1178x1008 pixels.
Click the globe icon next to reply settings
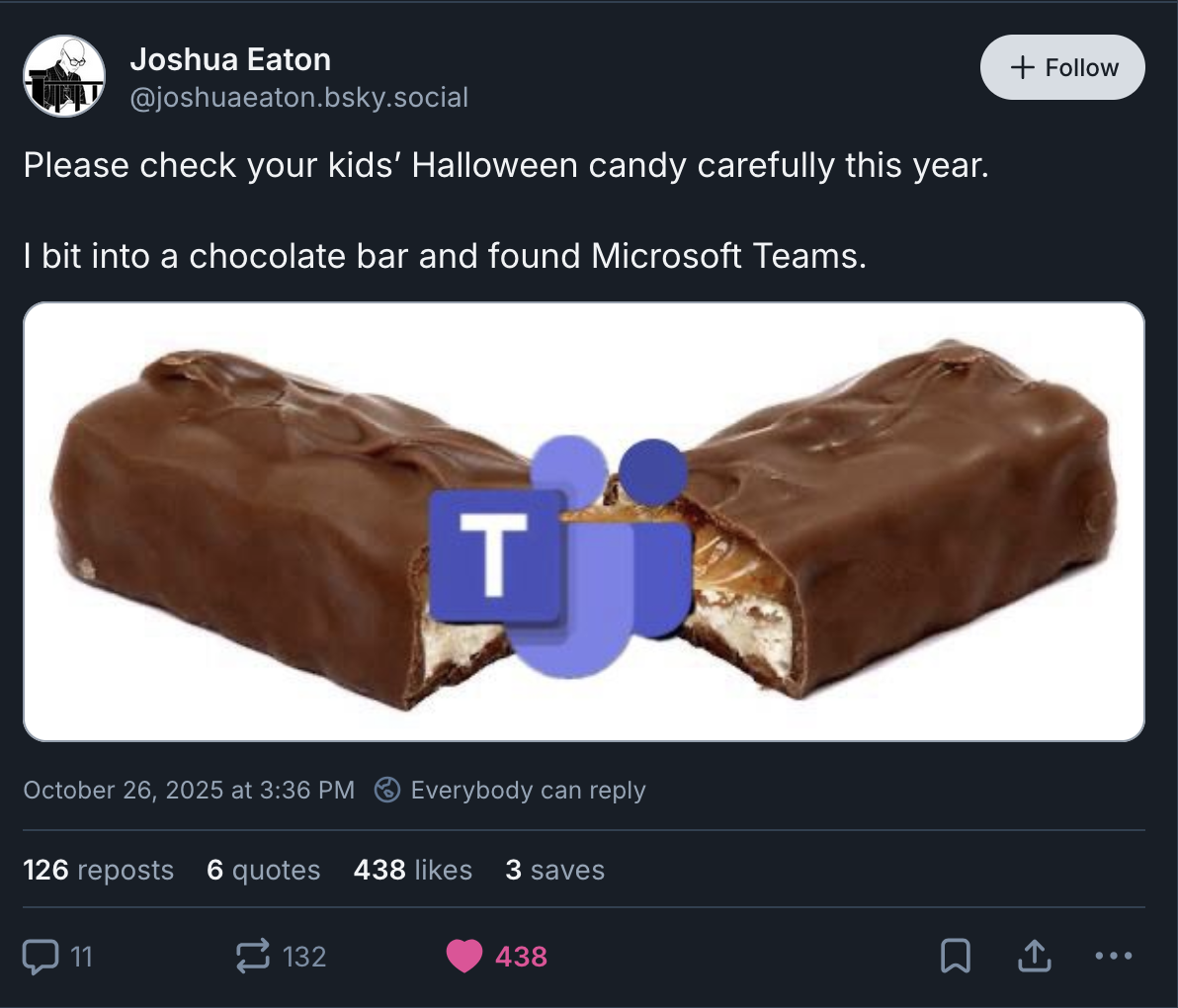point(386,790)
